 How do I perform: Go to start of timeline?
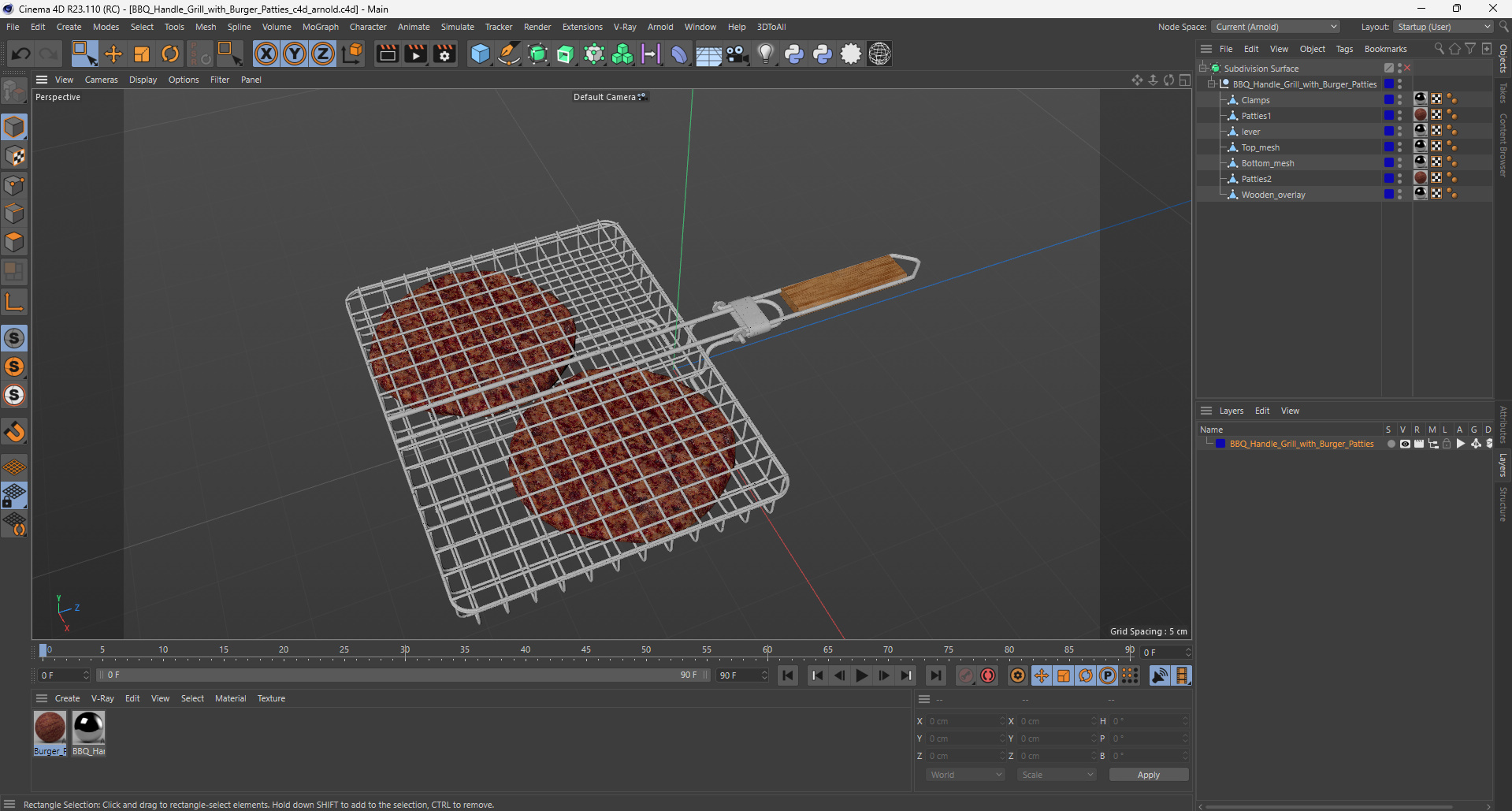click(787, 675)
